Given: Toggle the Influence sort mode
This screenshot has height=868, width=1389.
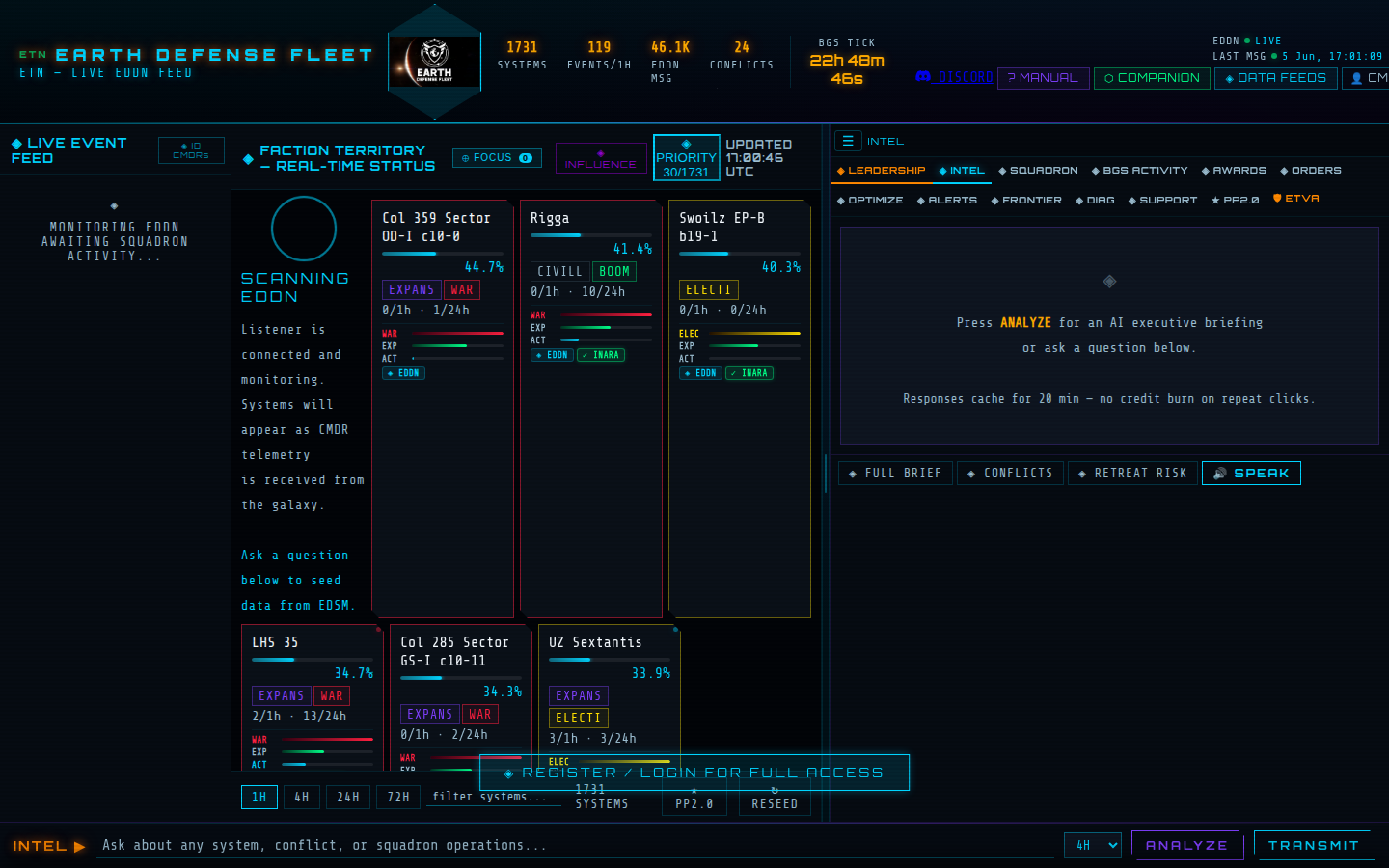Looking at the screenshot, I should (x=601, y=158).
